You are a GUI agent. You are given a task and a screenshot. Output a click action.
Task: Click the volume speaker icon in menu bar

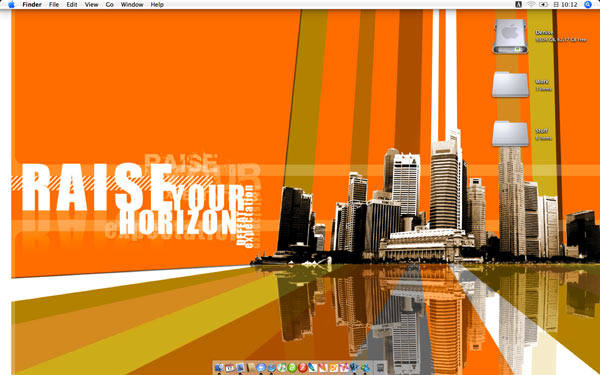543,5
